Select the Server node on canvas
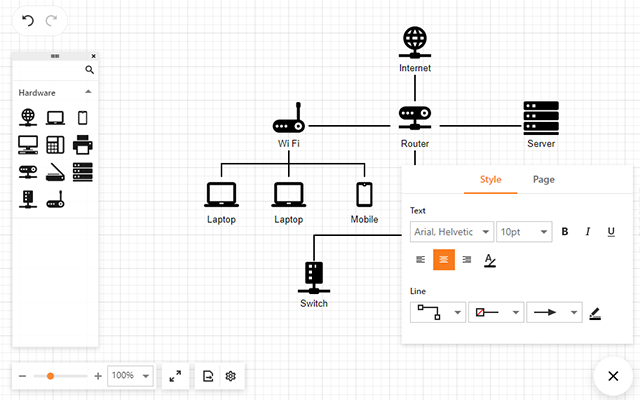640x400 pixels. [x=541, y=118]
